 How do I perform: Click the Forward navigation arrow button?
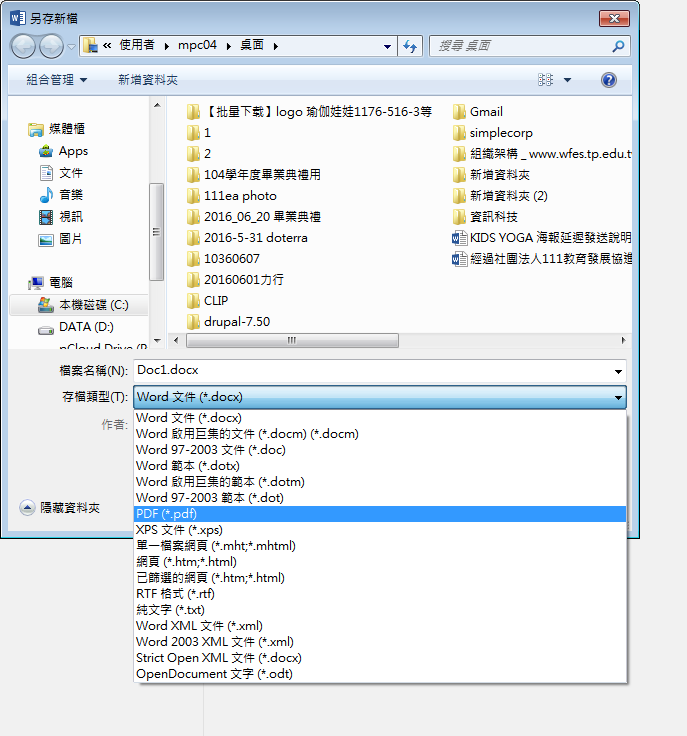click(x=51, y=46)
